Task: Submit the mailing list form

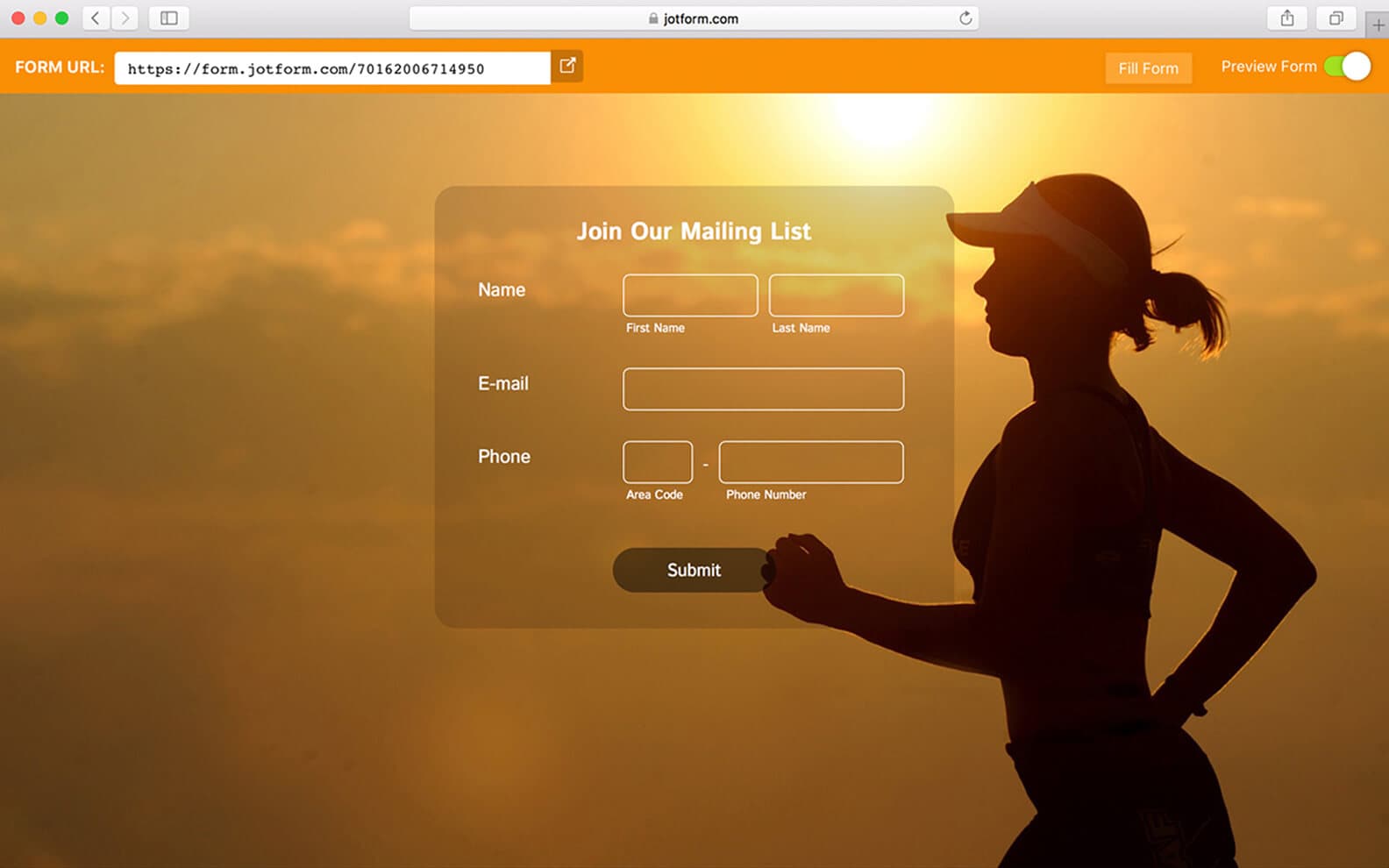Action: tap(693, 570)
